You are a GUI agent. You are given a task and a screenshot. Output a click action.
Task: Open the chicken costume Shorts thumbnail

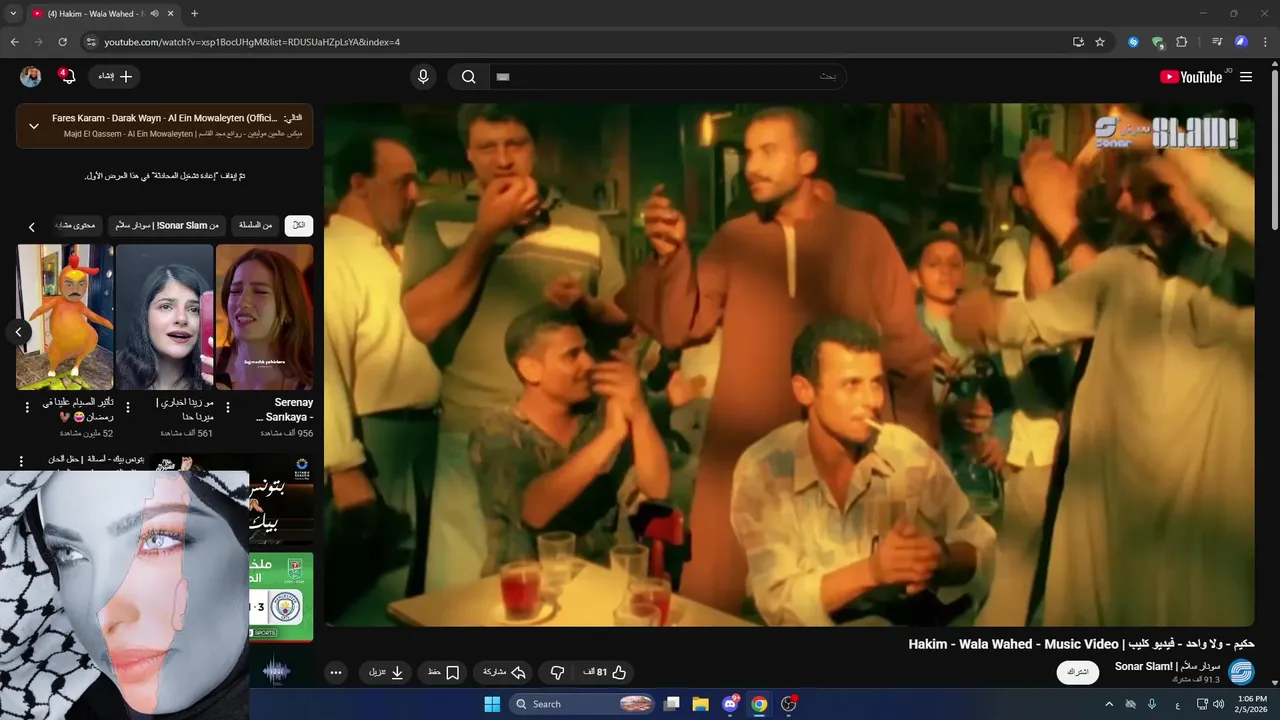pyautogui.click(x=65, y=317)
